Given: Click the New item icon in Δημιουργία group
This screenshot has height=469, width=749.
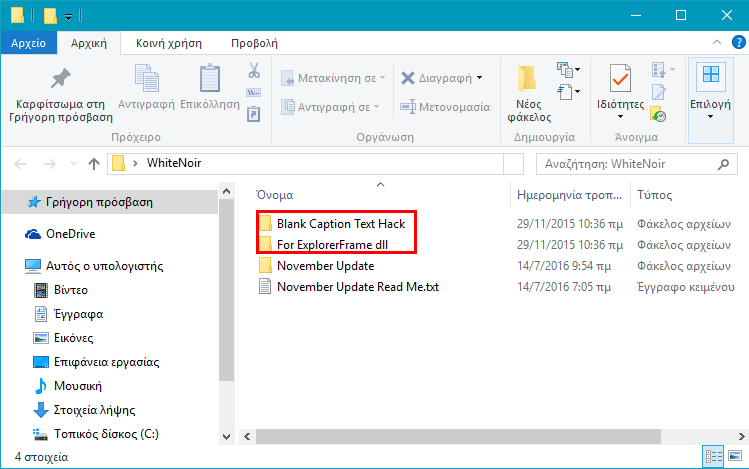Looking at the screenshot, I should tap(565, 70).
